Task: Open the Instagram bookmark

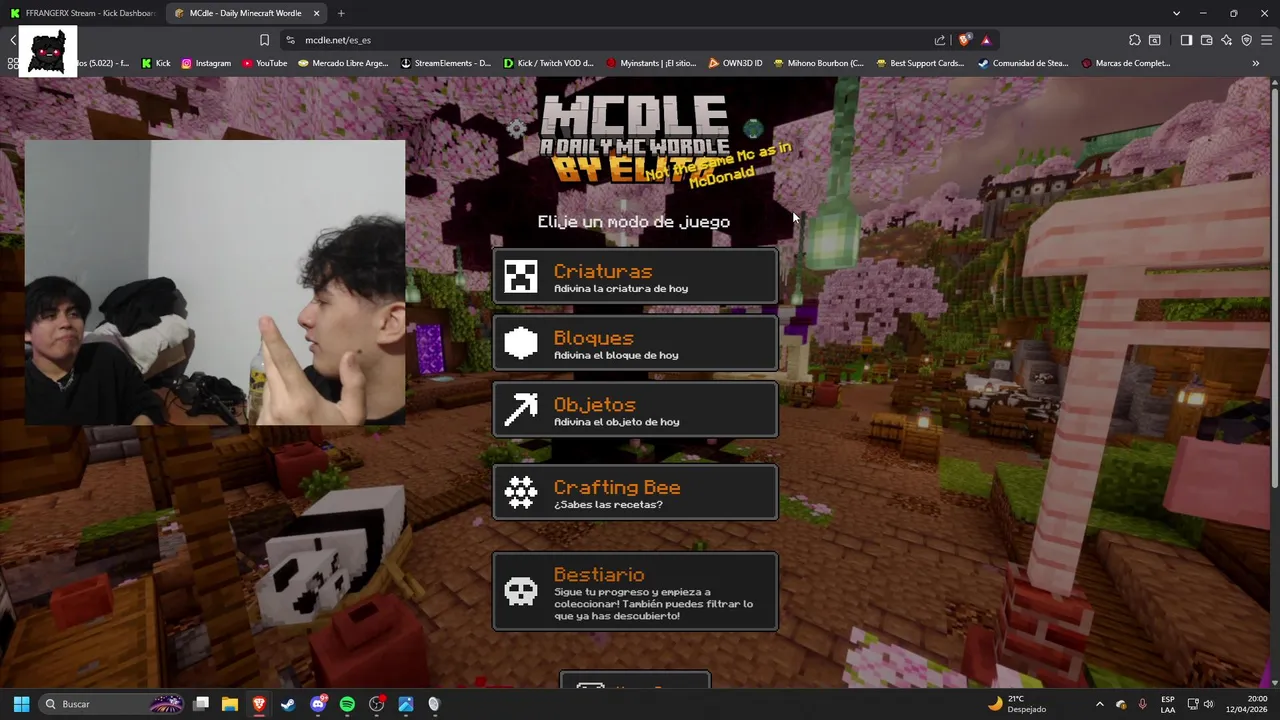Action: (206, 63)
